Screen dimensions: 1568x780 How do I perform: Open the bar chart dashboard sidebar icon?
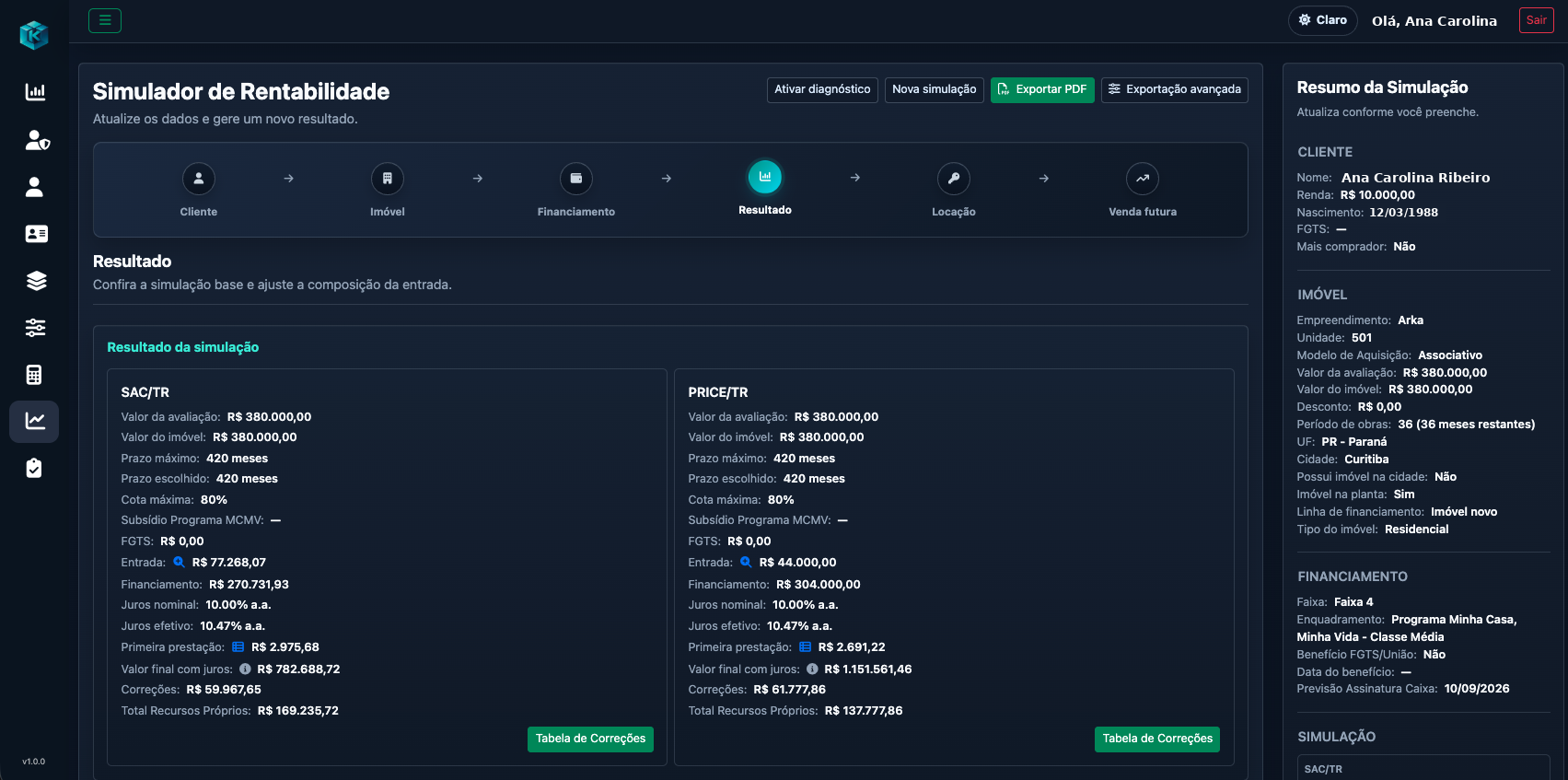pyautogui.click(x=35, y=91)
